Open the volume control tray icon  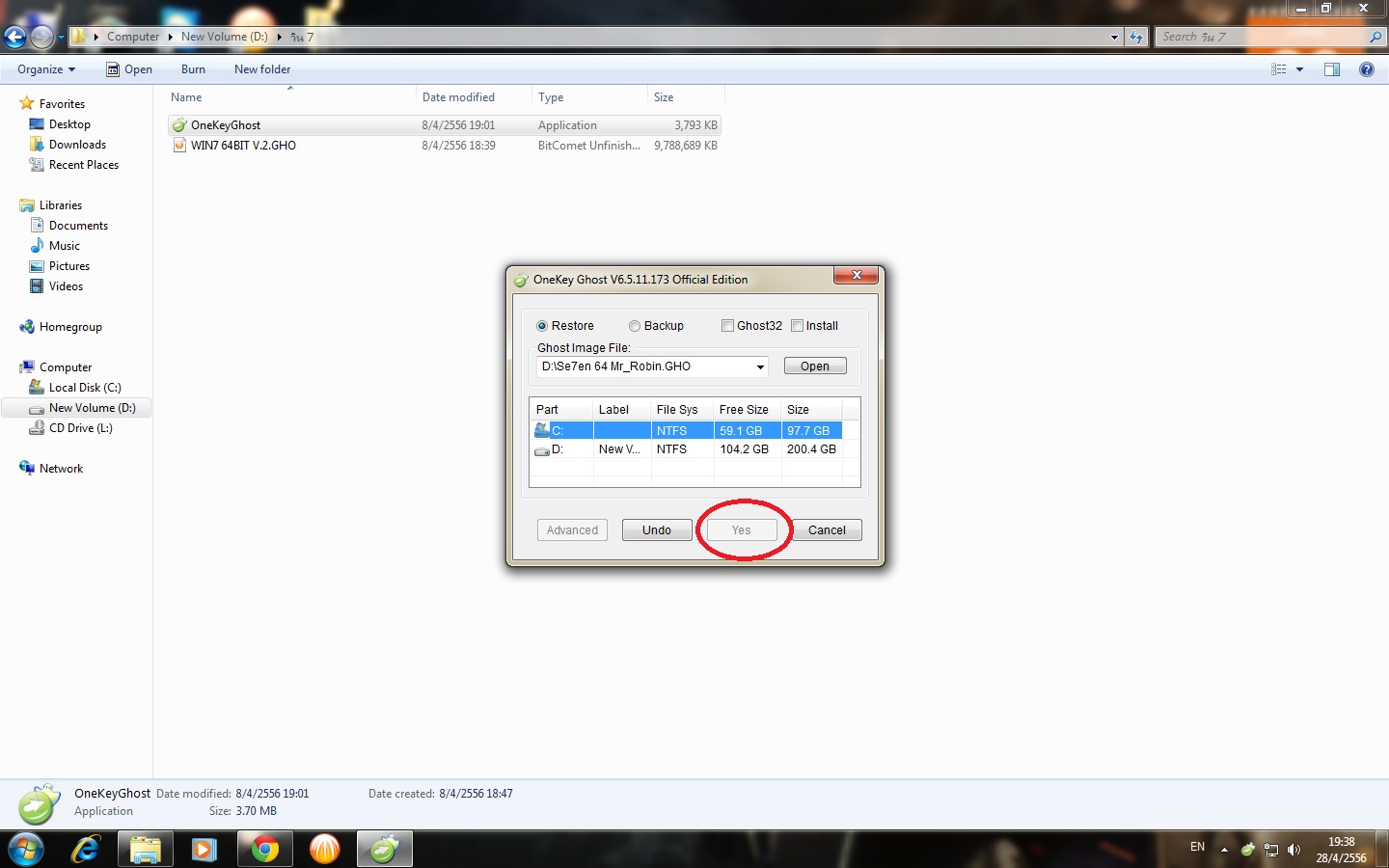pos(1294,850)
